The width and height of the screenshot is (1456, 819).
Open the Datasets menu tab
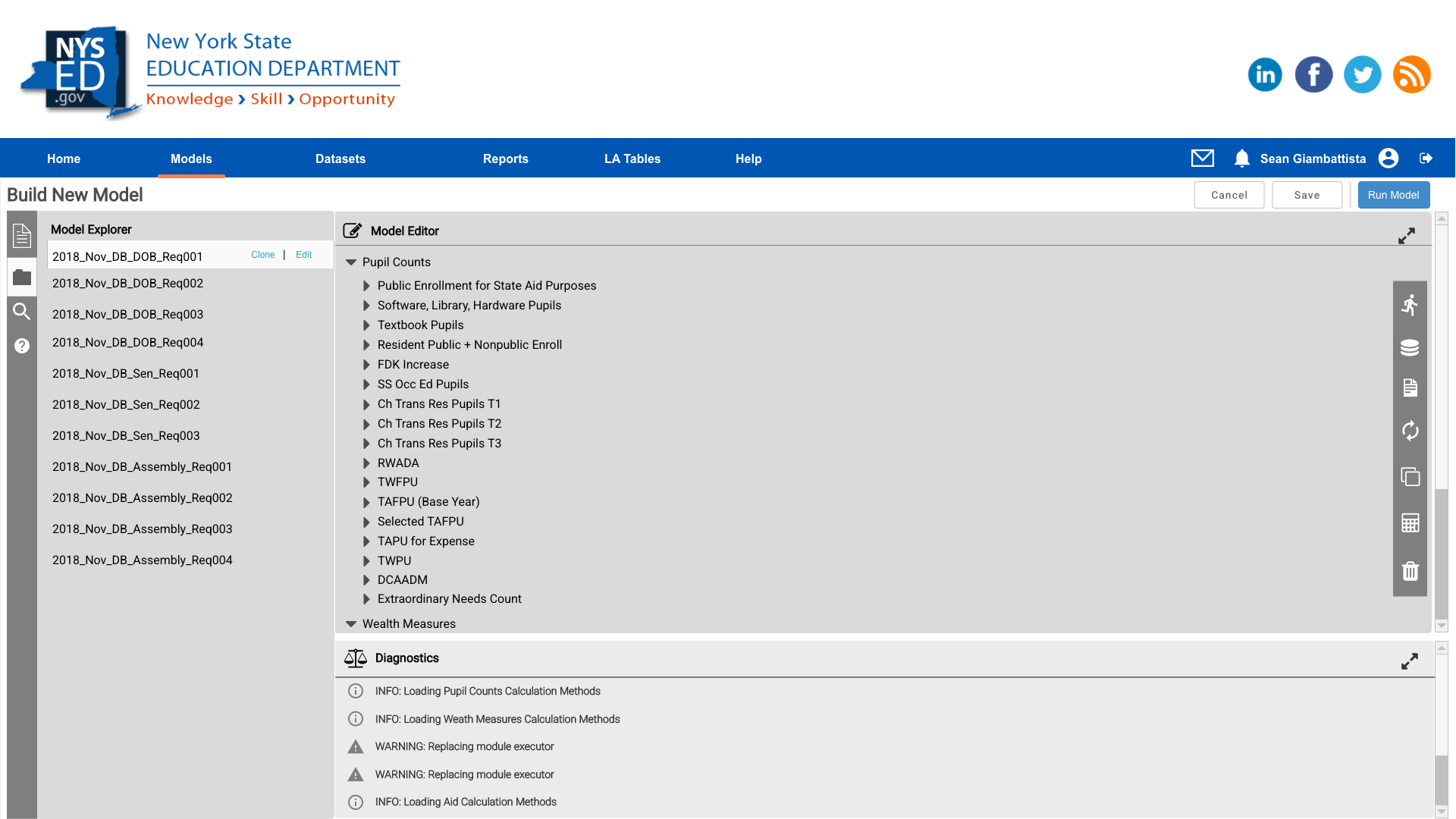tap(340, 158)
